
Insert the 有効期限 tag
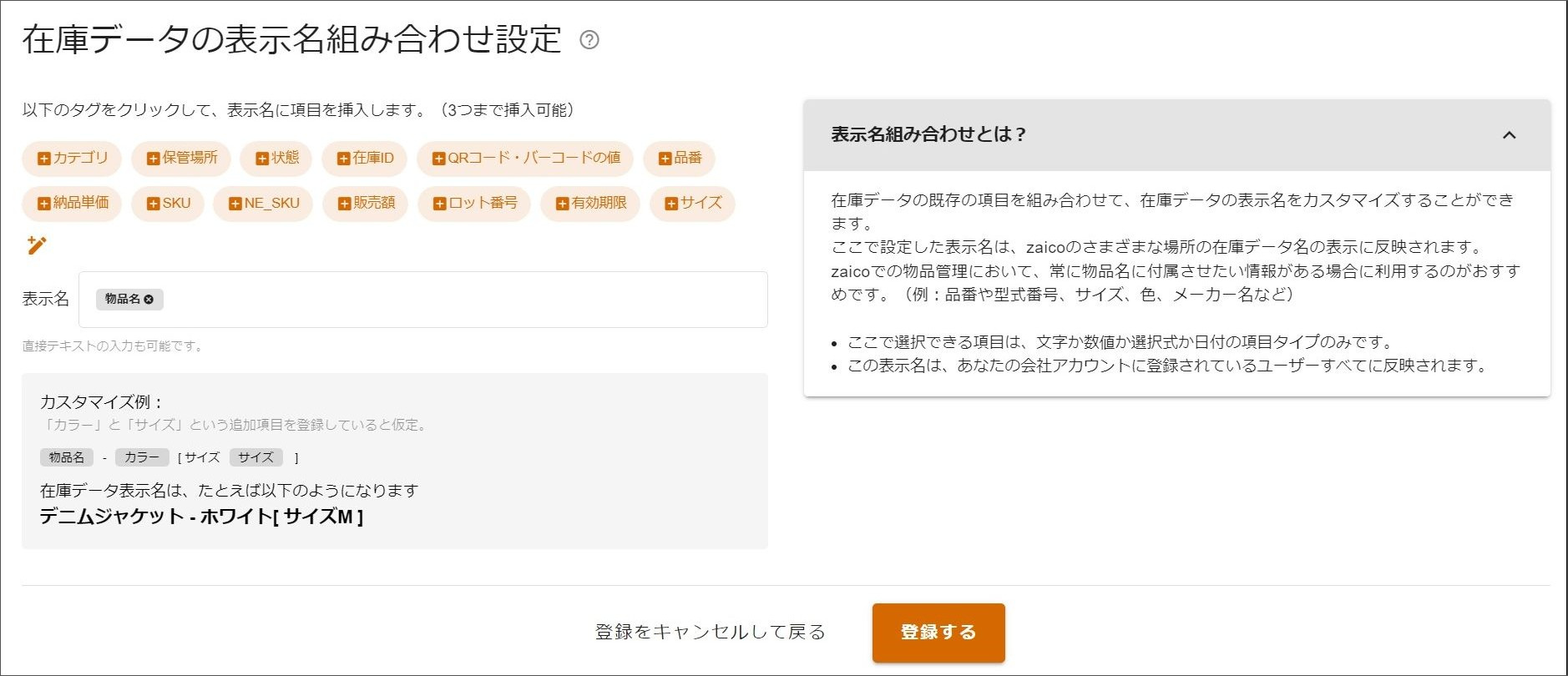(x=590, y=203)
